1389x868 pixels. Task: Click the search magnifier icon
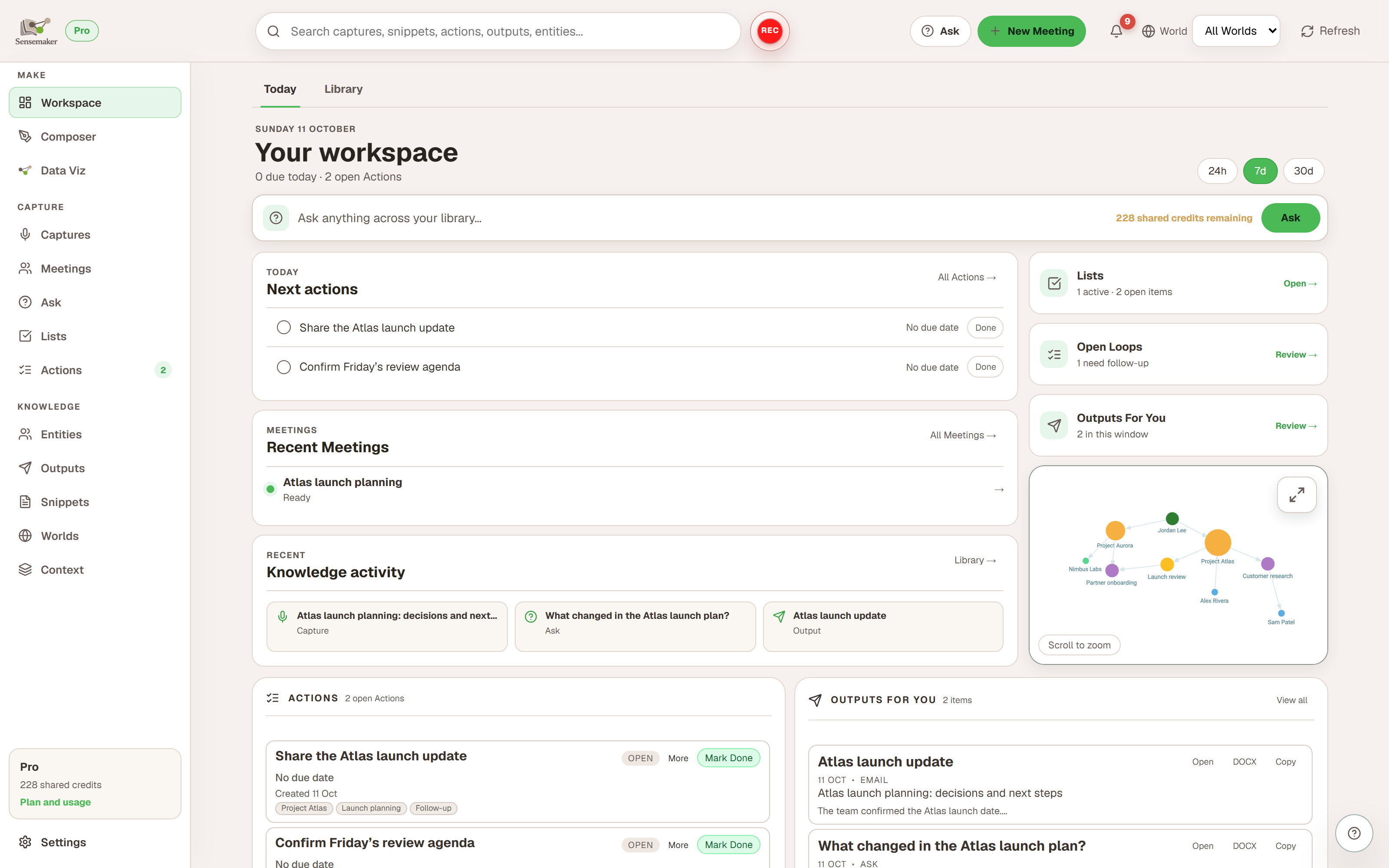[x=274, y=31]
